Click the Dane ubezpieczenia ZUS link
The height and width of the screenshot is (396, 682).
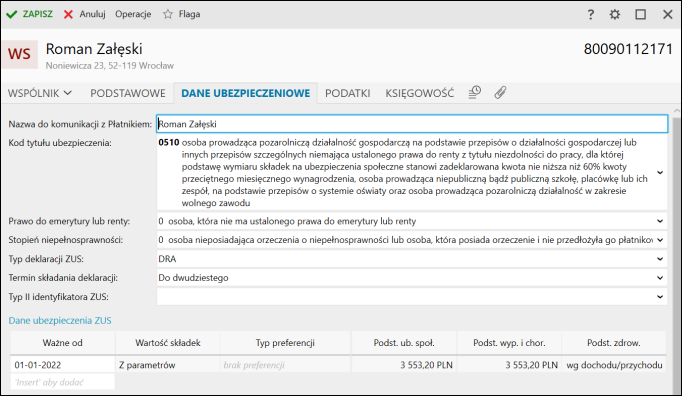click(x=60, y=321)
